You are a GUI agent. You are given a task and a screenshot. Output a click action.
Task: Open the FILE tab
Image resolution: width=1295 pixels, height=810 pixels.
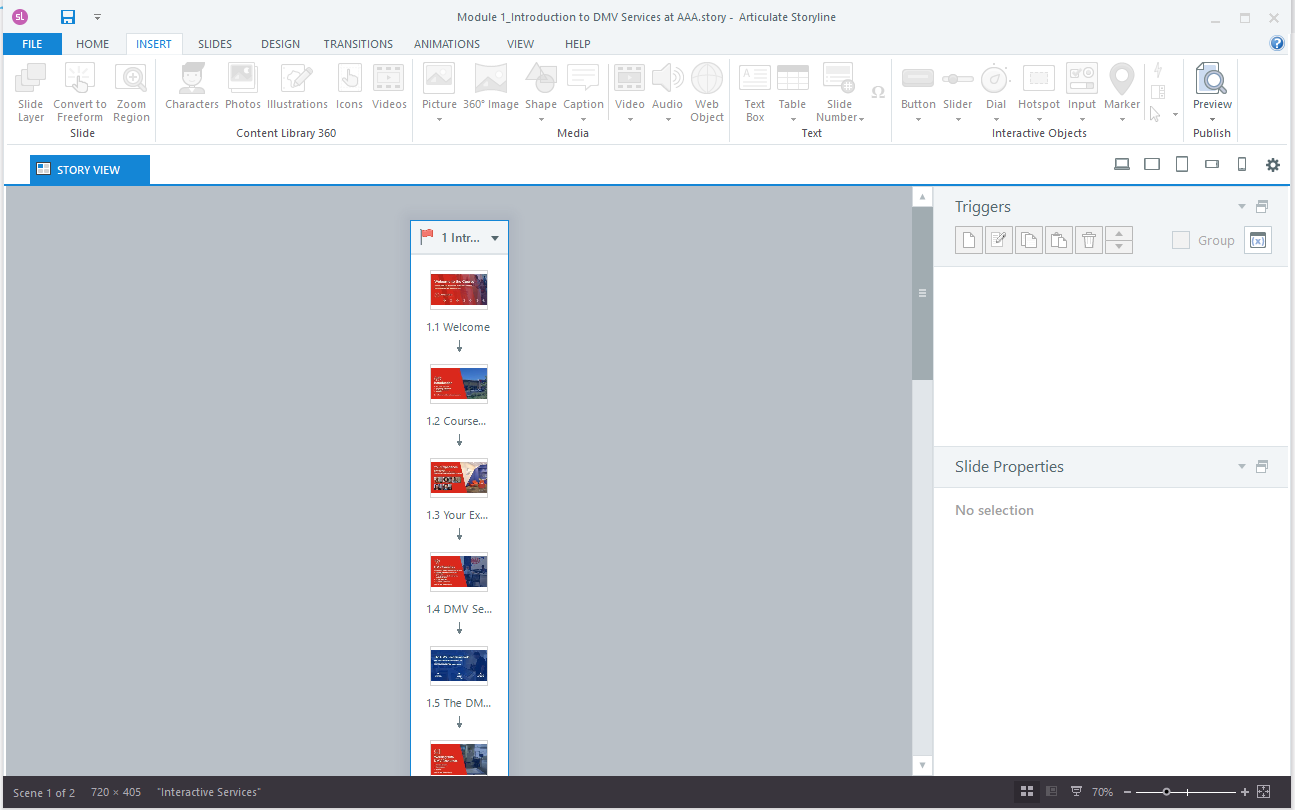(32, 44)
